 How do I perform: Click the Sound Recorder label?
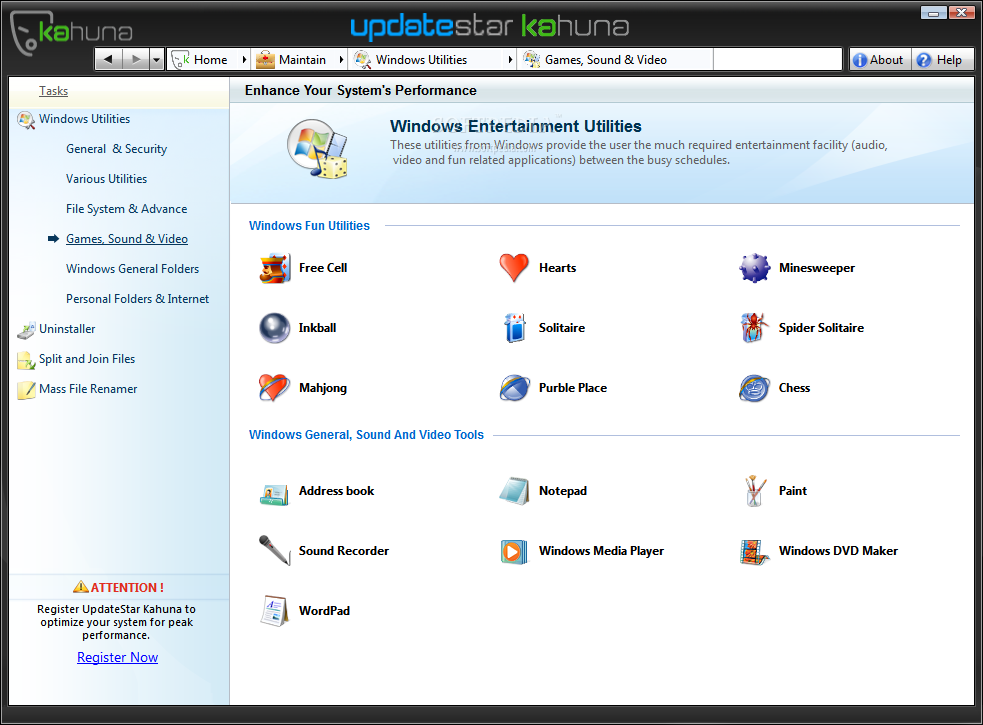tap(344, 551)
